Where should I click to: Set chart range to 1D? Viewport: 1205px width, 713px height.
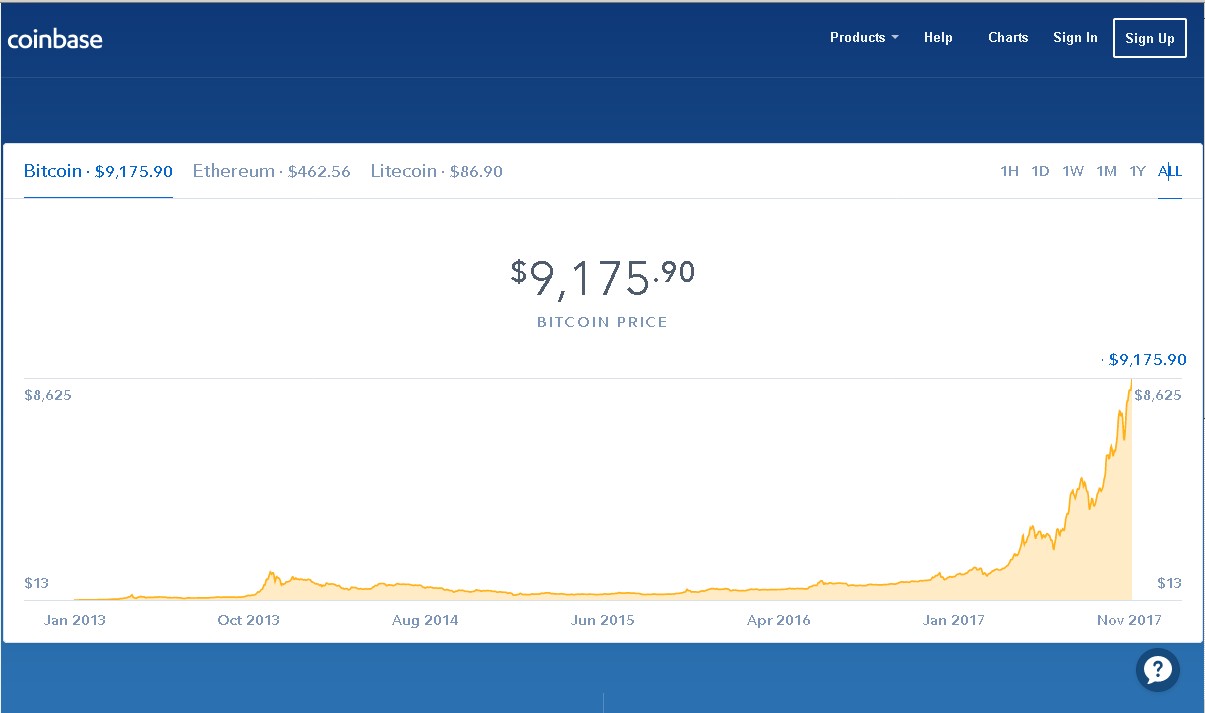pyautogui.click(x=1040, y=171)
